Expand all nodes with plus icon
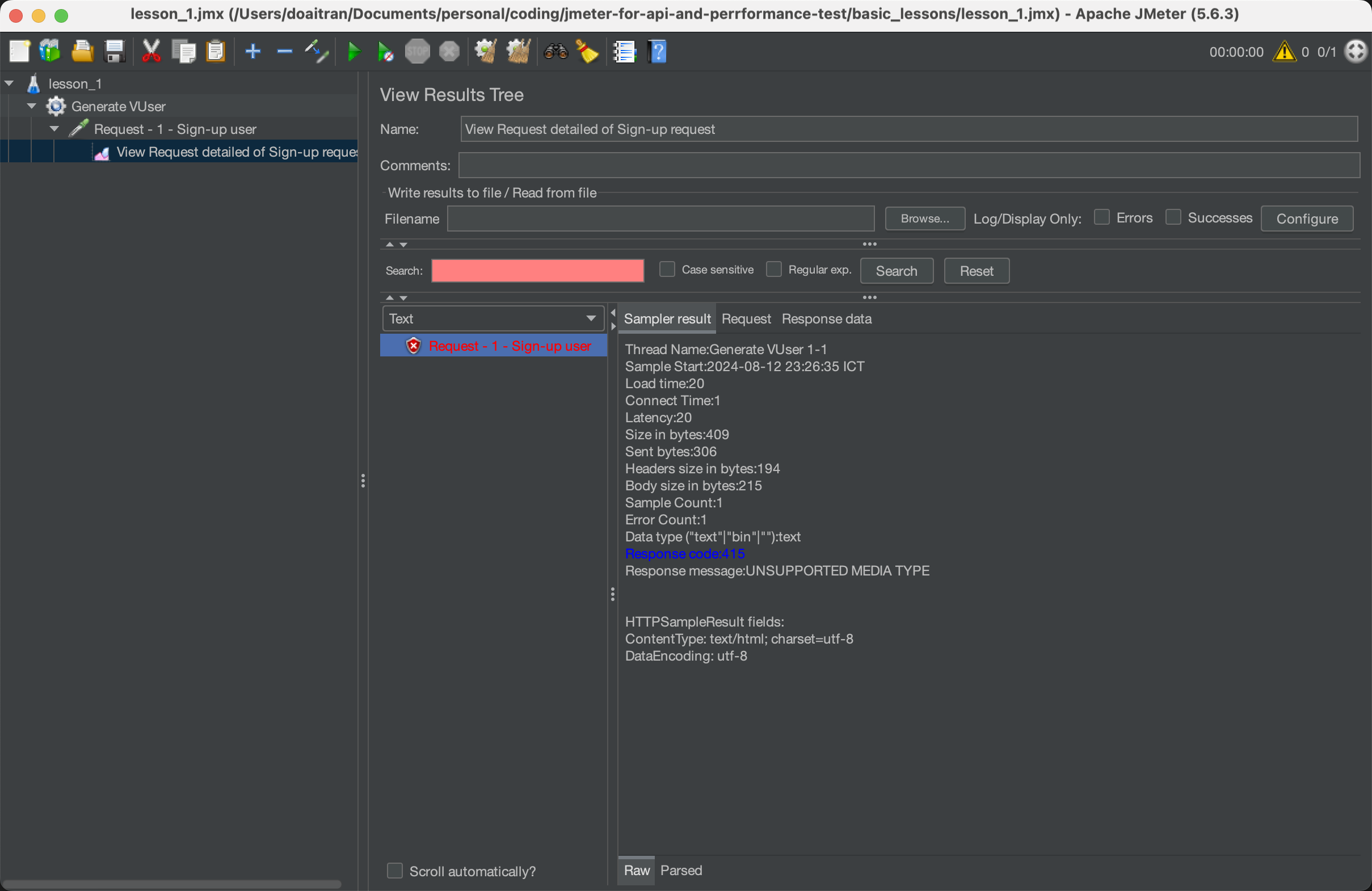 click(x=252, y=51)
